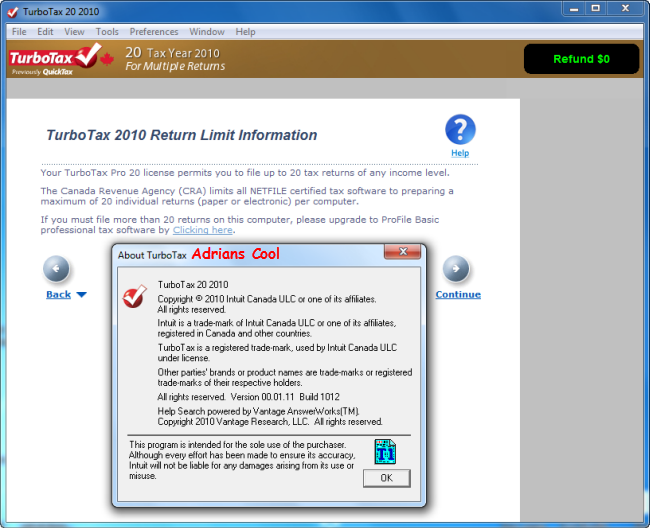This screenshot has width=650, height=528.
Task: Click the T1 document icon in dialog
Action: [x=385, y=451]
